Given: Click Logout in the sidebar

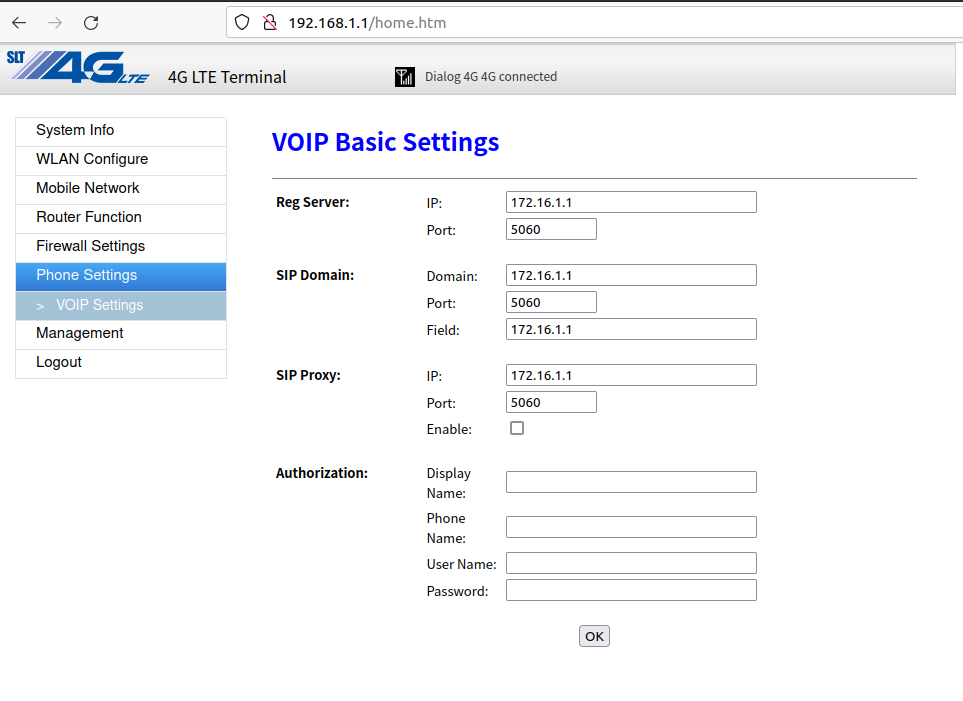Looking at the screenshot, I should pos(121,362).
